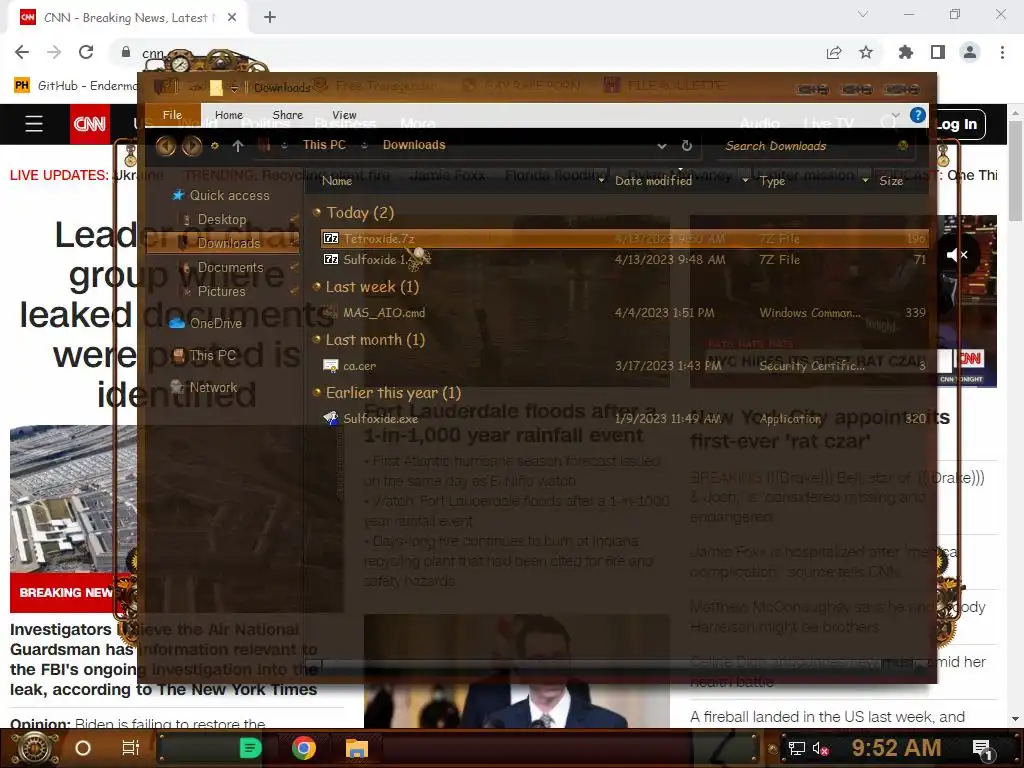Select the Tetroxide.7z file icon

point(331,238)
